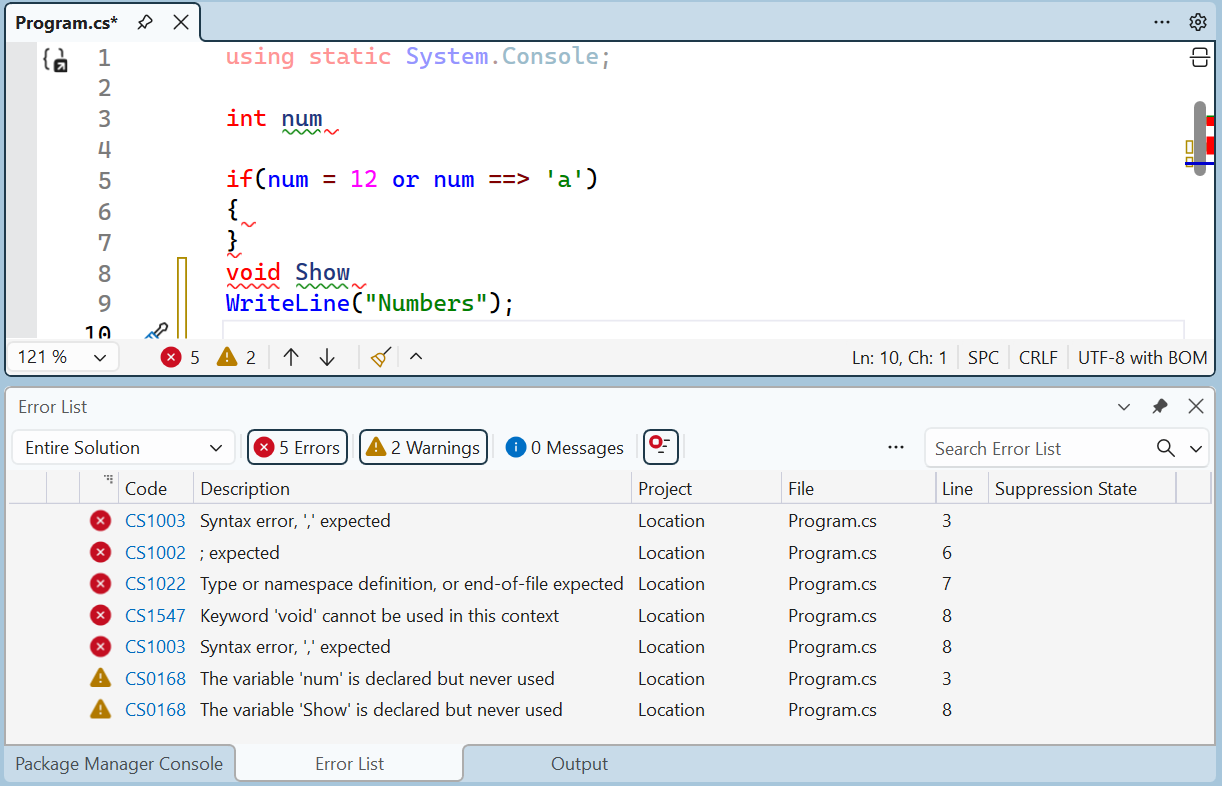This screenshot has height=786, width=1222.
Task: Click line number 5 in gutter
Action: (105, 181)
